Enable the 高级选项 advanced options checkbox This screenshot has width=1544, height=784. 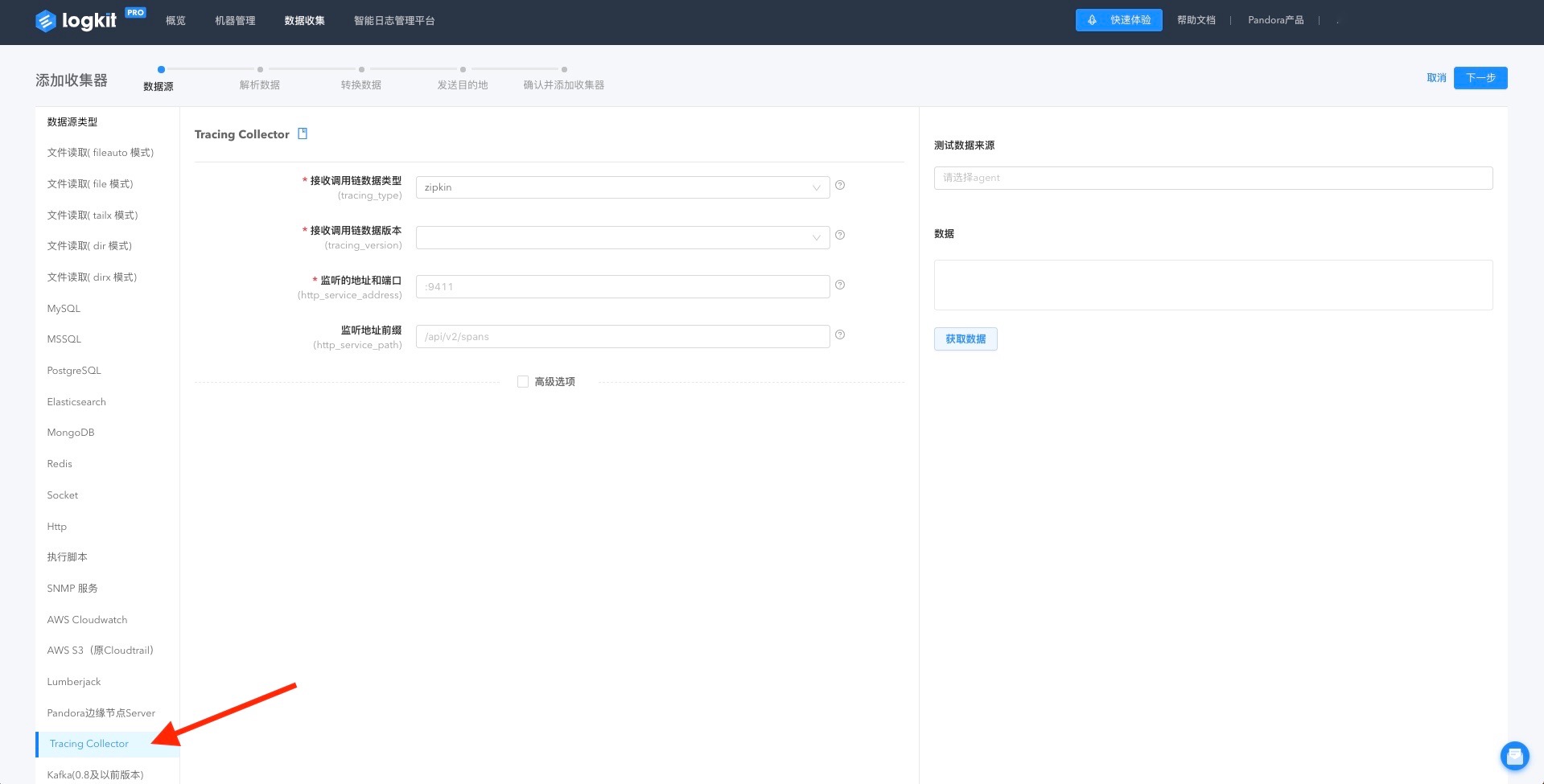pos(523,382)
